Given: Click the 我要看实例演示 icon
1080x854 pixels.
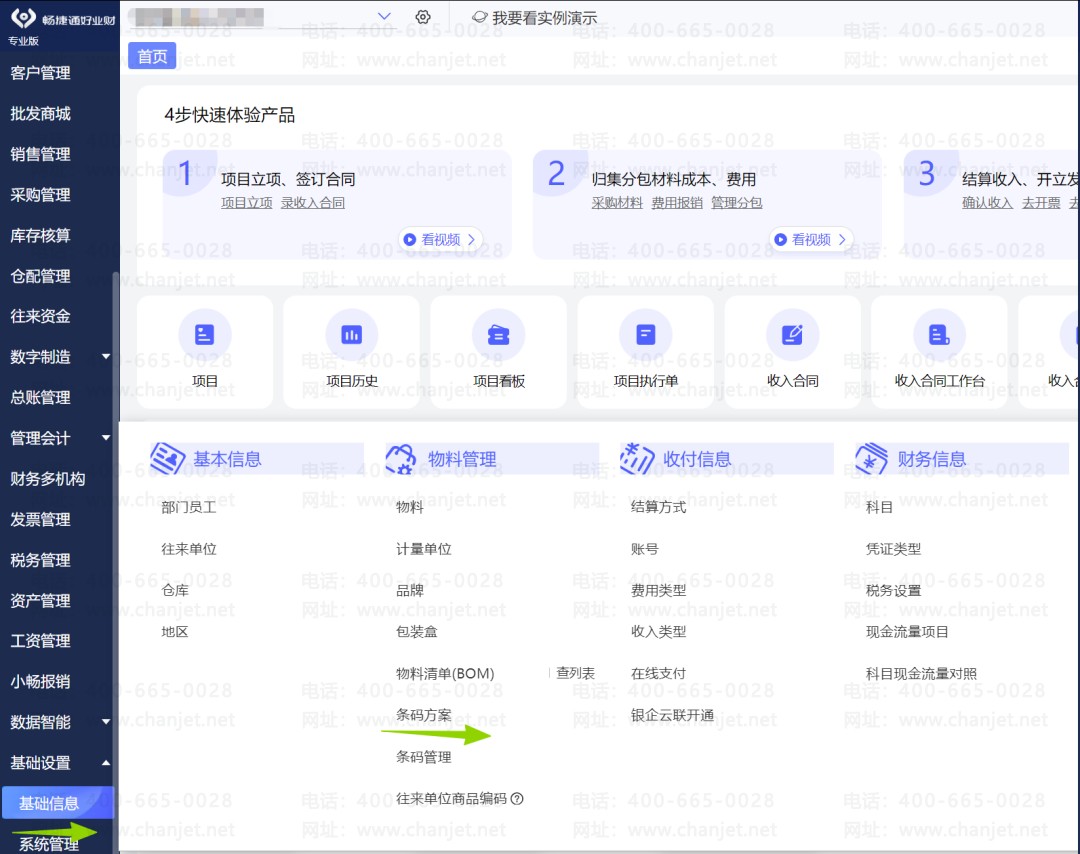Looking at the screenshot, I should pos(479,17).
